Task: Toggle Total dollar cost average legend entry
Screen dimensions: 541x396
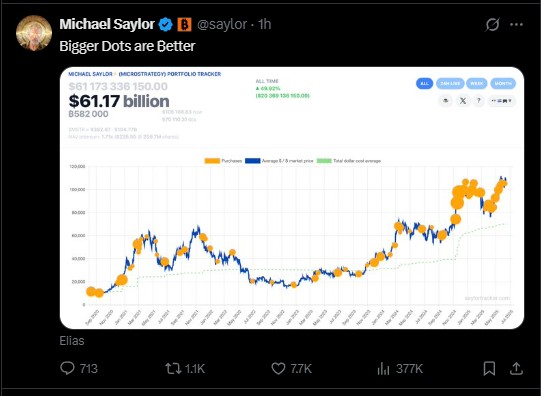Action: click(x=349, y=161)
